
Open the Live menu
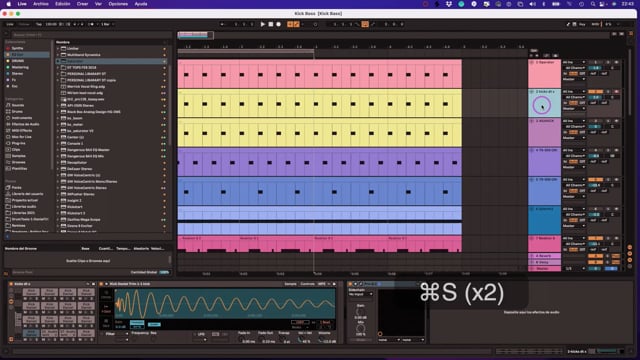click(x=22, y=4)
